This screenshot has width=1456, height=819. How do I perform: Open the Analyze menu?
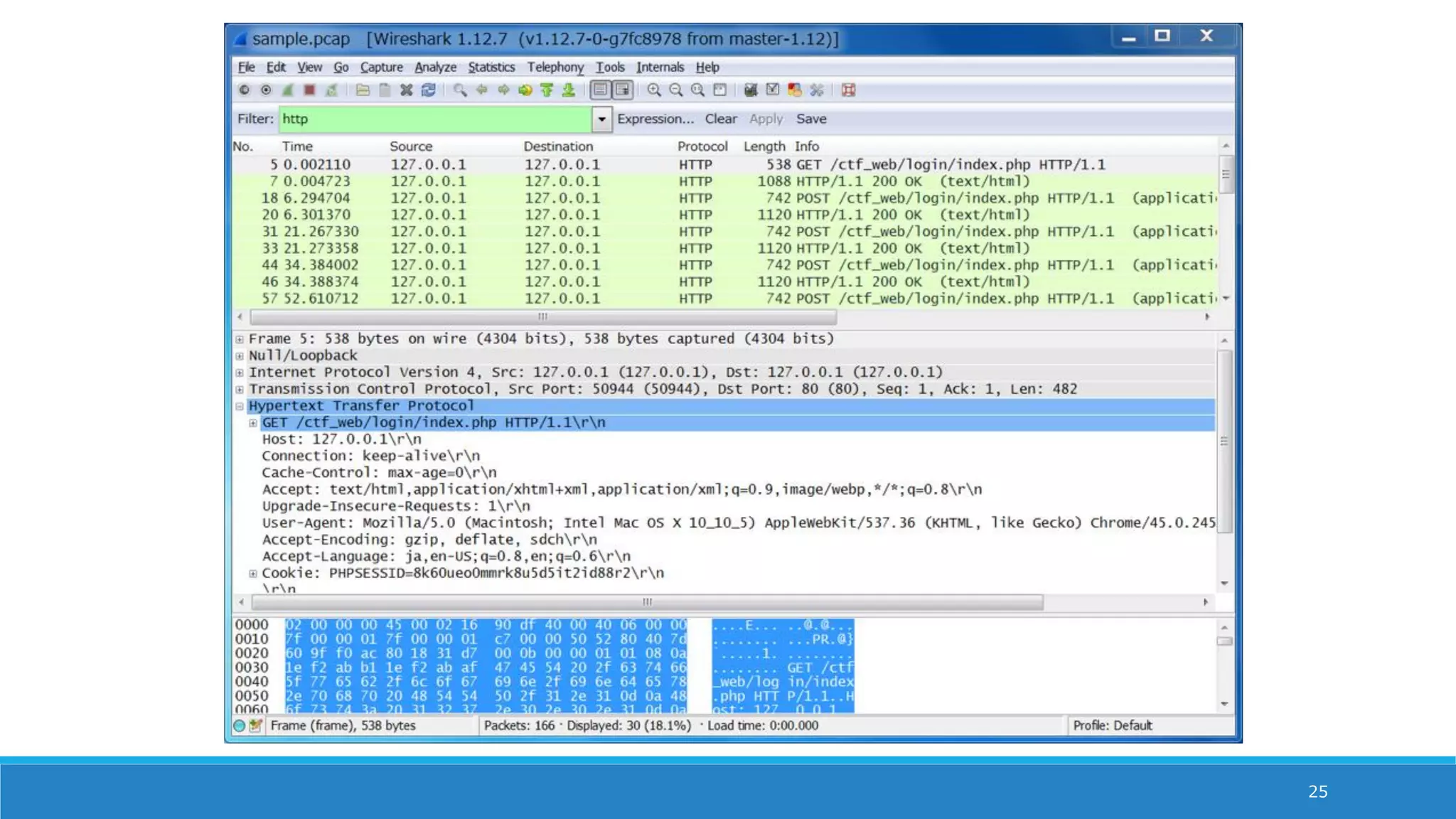(x=435, y=67)
